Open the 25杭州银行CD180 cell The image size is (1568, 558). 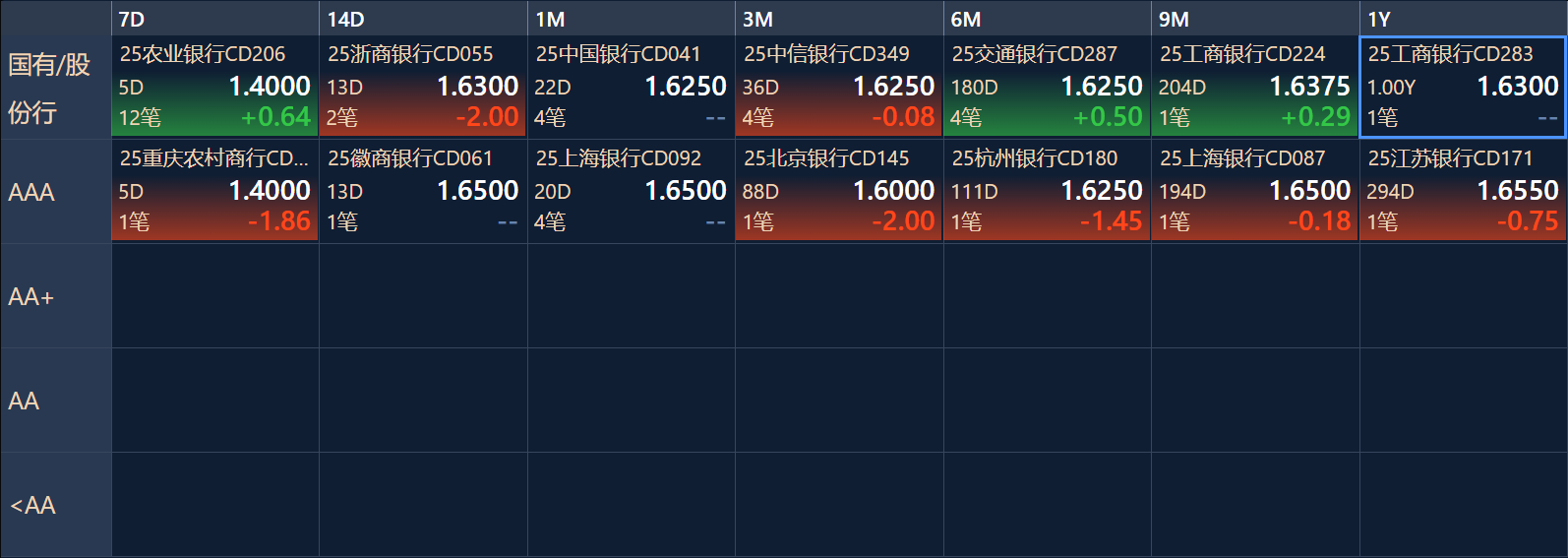(1047, 191)
